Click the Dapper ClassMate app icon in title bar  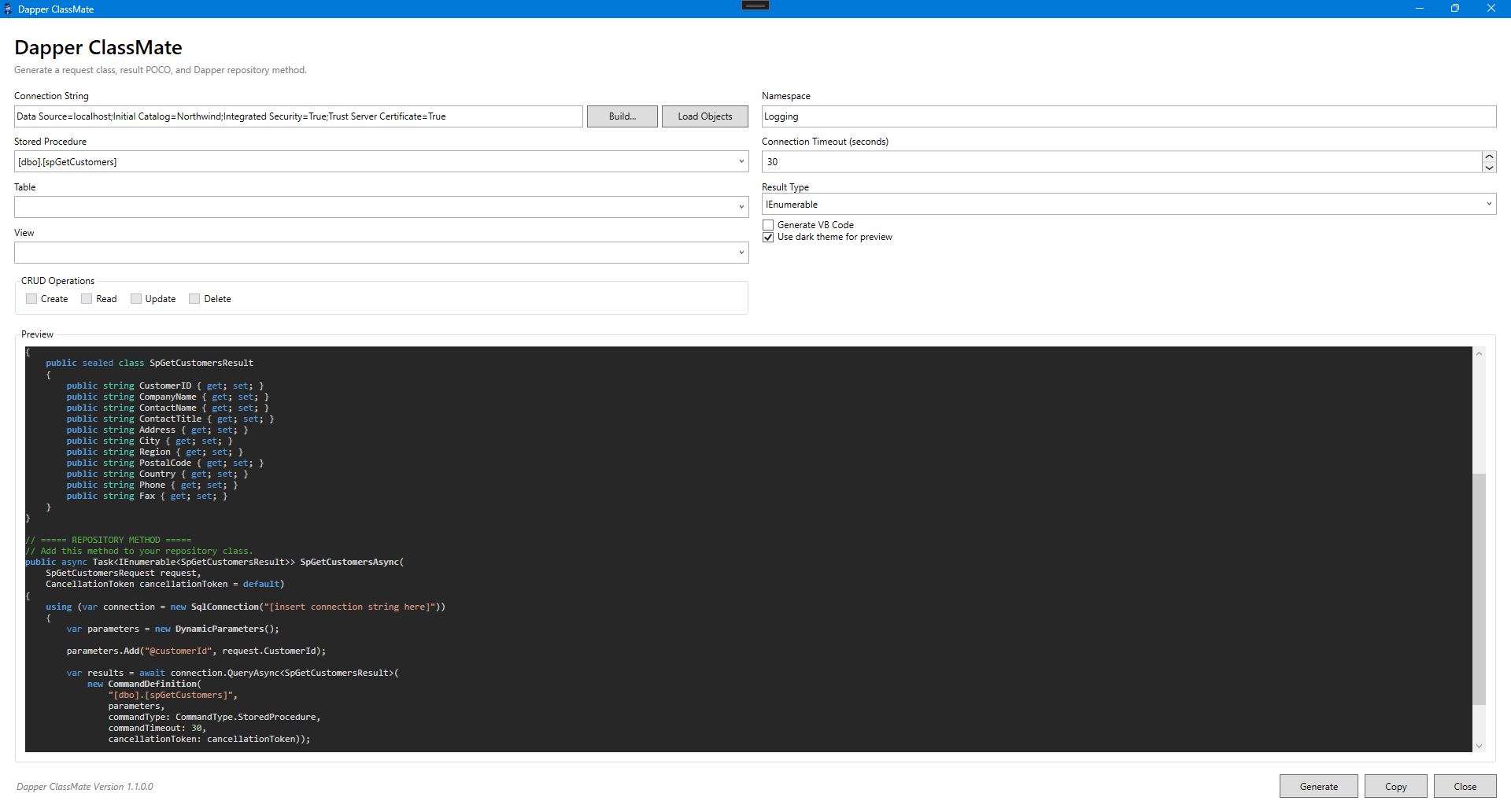click(x=8, y=9)
